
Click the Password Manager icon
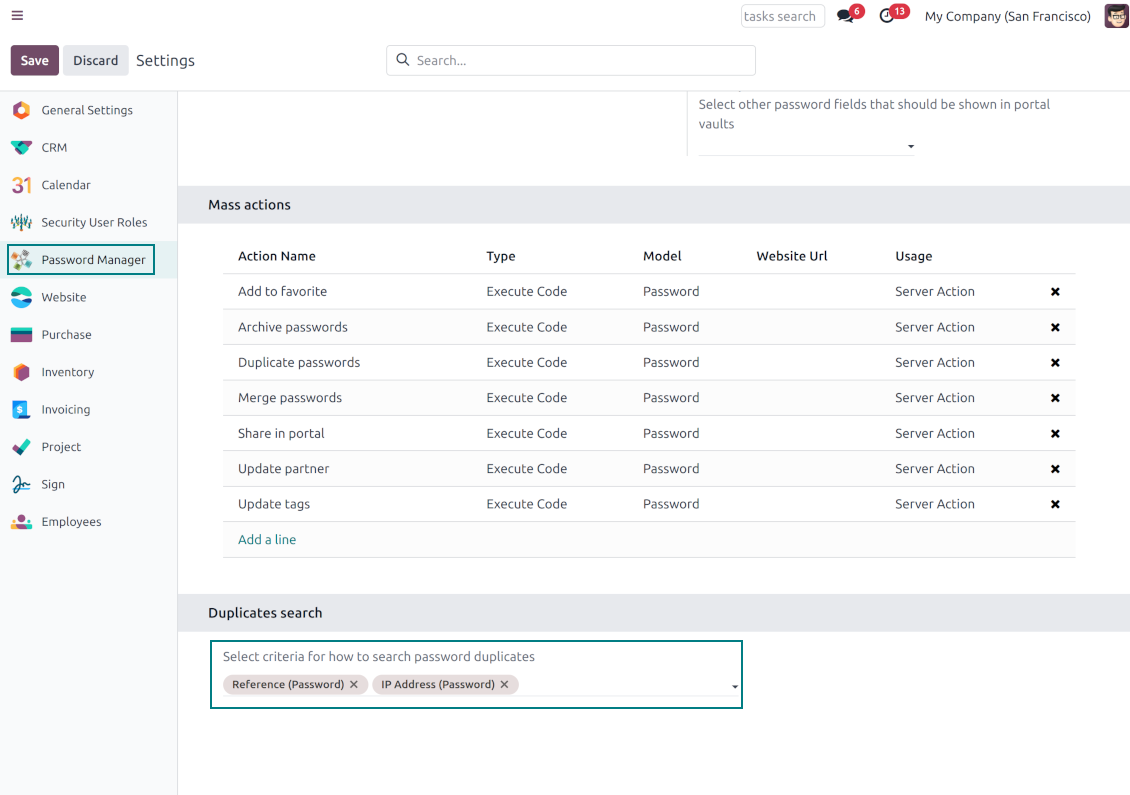[x=22, y=259]
